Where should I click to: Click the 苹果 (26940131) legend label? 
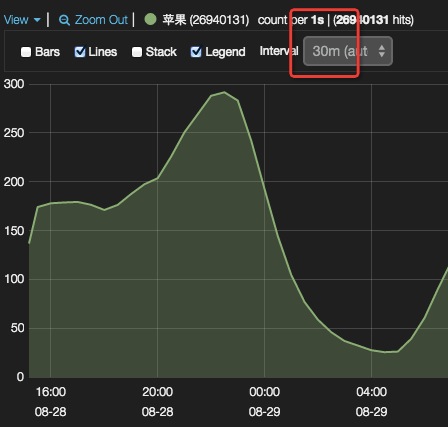coord(206,20)
